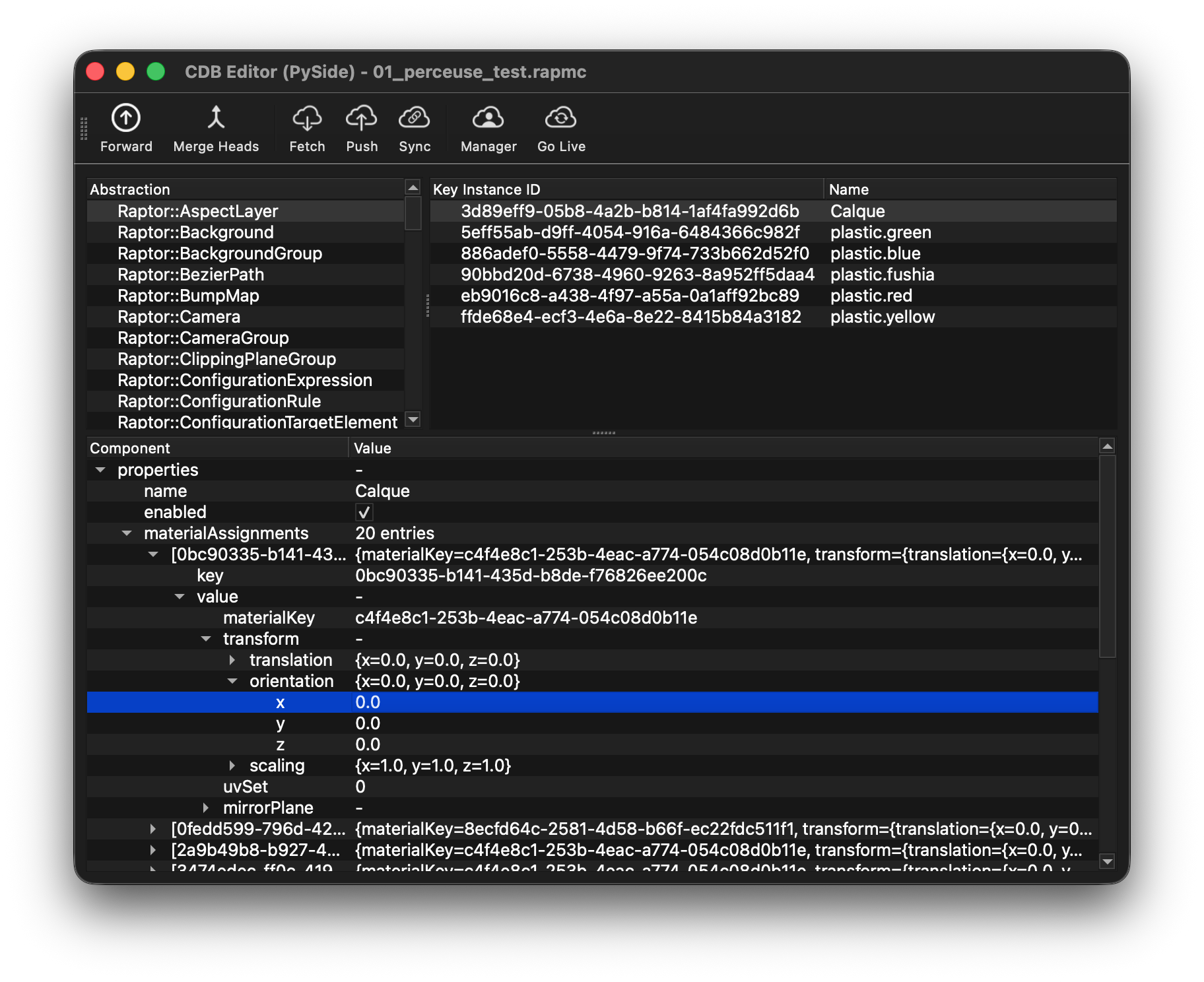
Task: Expand the scaling transform node
Action: tap(232, 766)
